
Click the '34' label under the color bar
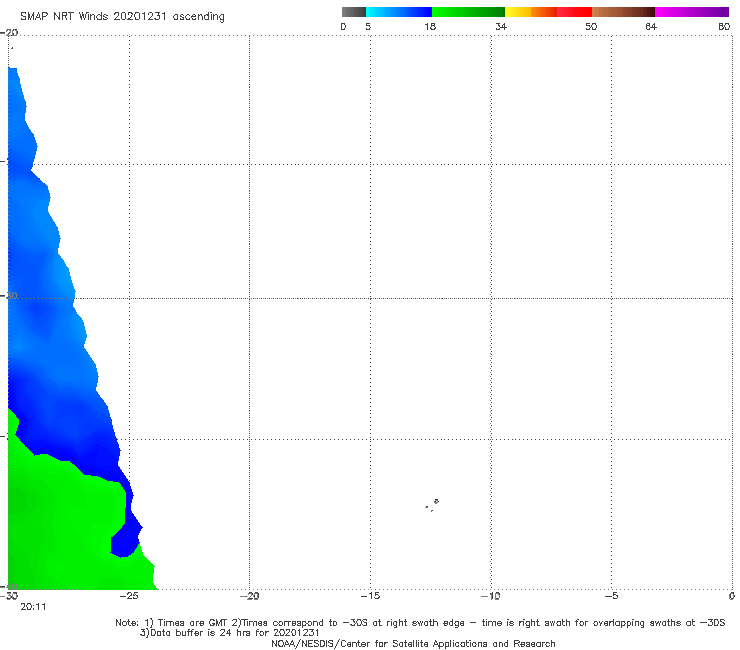(501, 26)
